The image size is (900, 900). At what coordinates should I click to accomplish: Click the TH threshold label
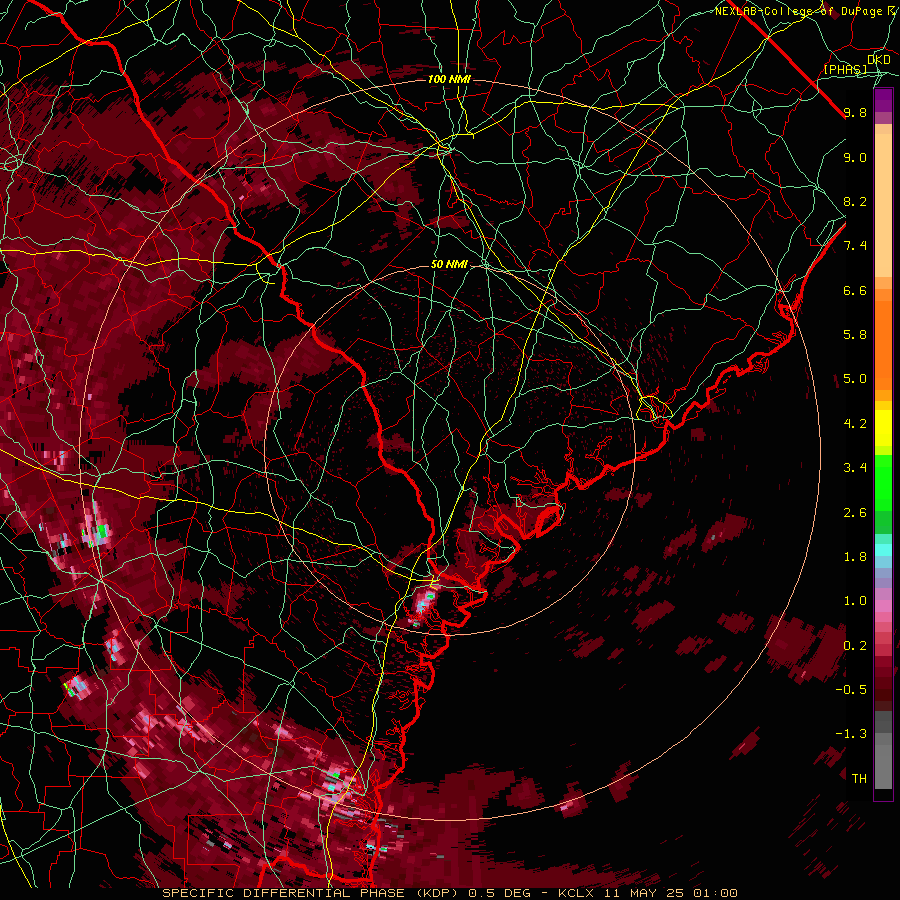pos(859,779)
